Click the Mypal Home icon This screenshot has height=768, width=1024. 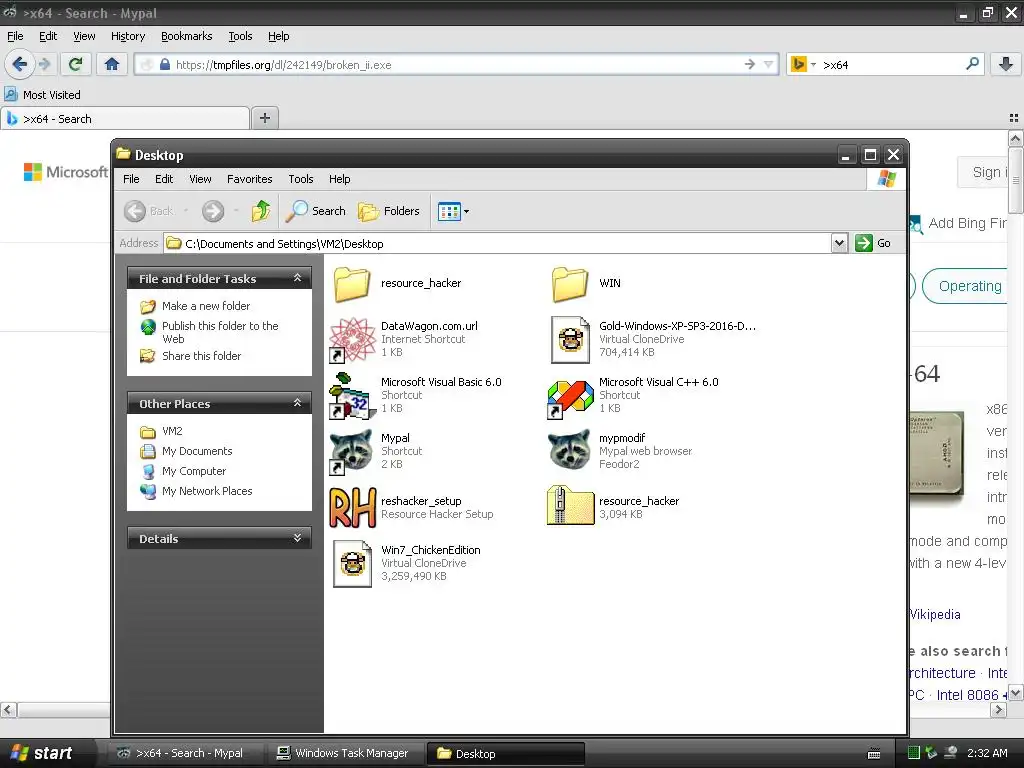pos(112,64)
